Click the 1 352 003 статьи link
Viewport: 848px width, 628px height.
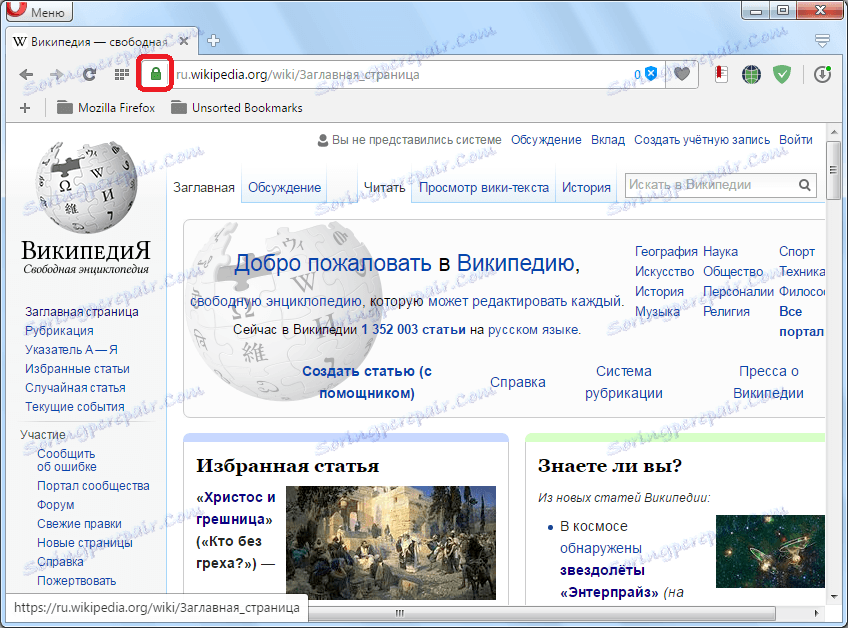click(x=413, y=329)
